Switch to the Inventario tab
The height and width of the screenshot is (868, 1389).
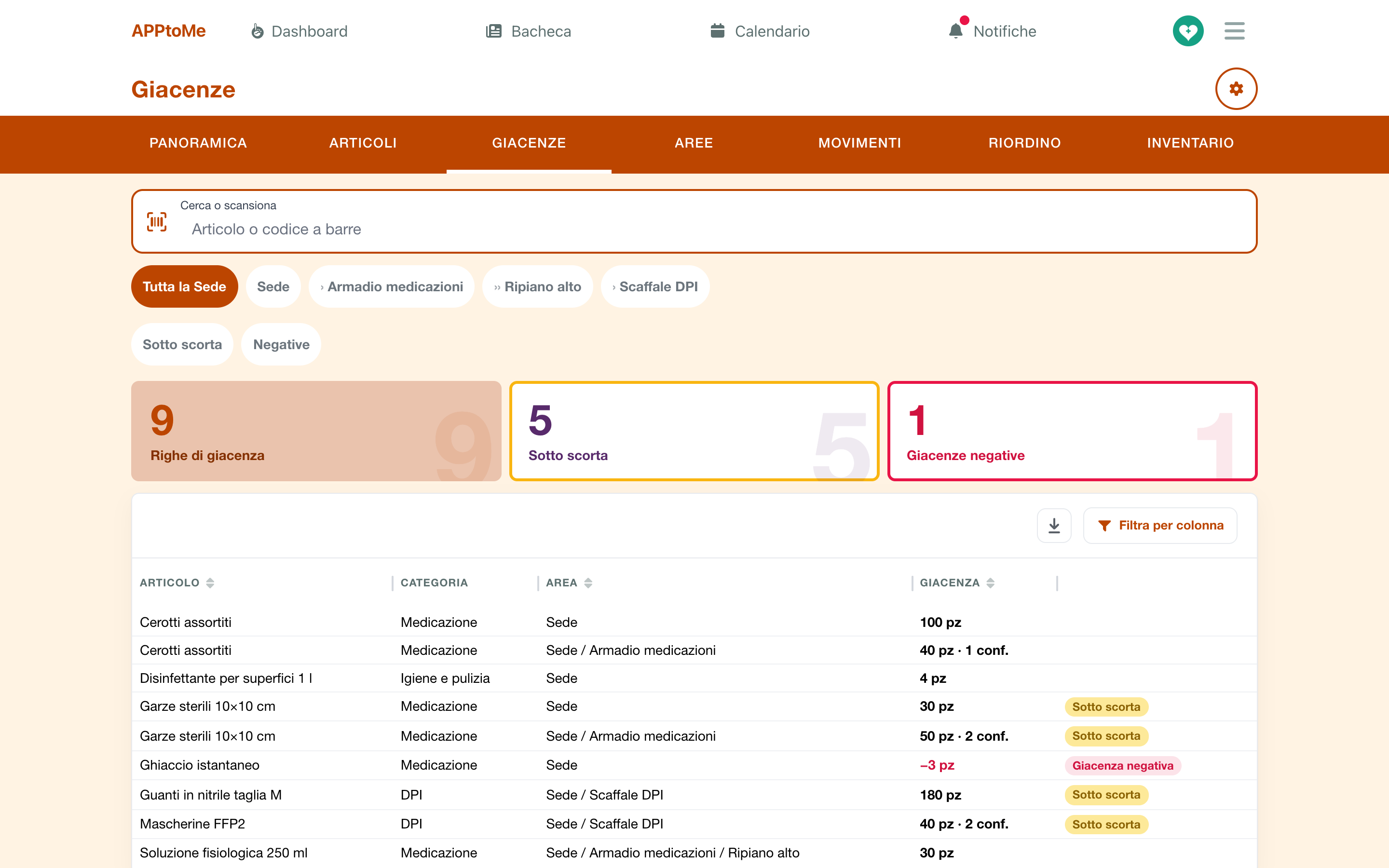tap(1190, 143)
